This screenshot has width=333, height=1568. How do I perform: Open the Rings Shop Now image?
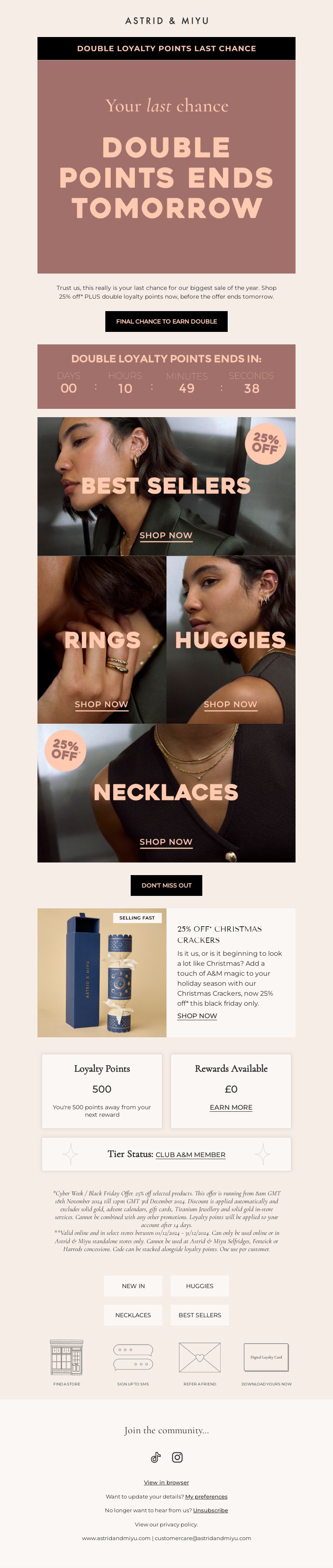click(x=102, y=640)
